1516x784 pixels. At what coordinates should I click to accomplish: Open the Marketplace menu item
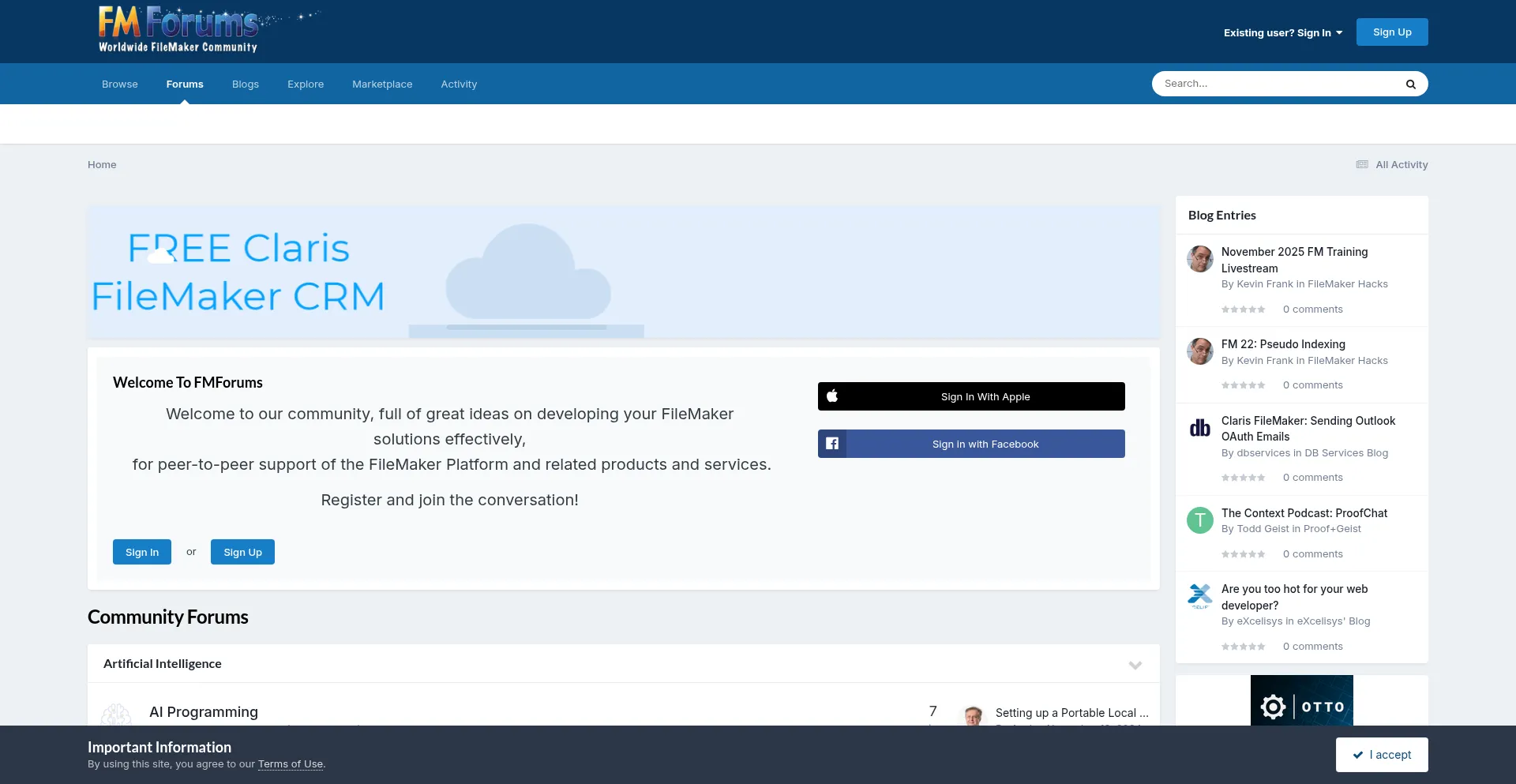pos(382,84)
